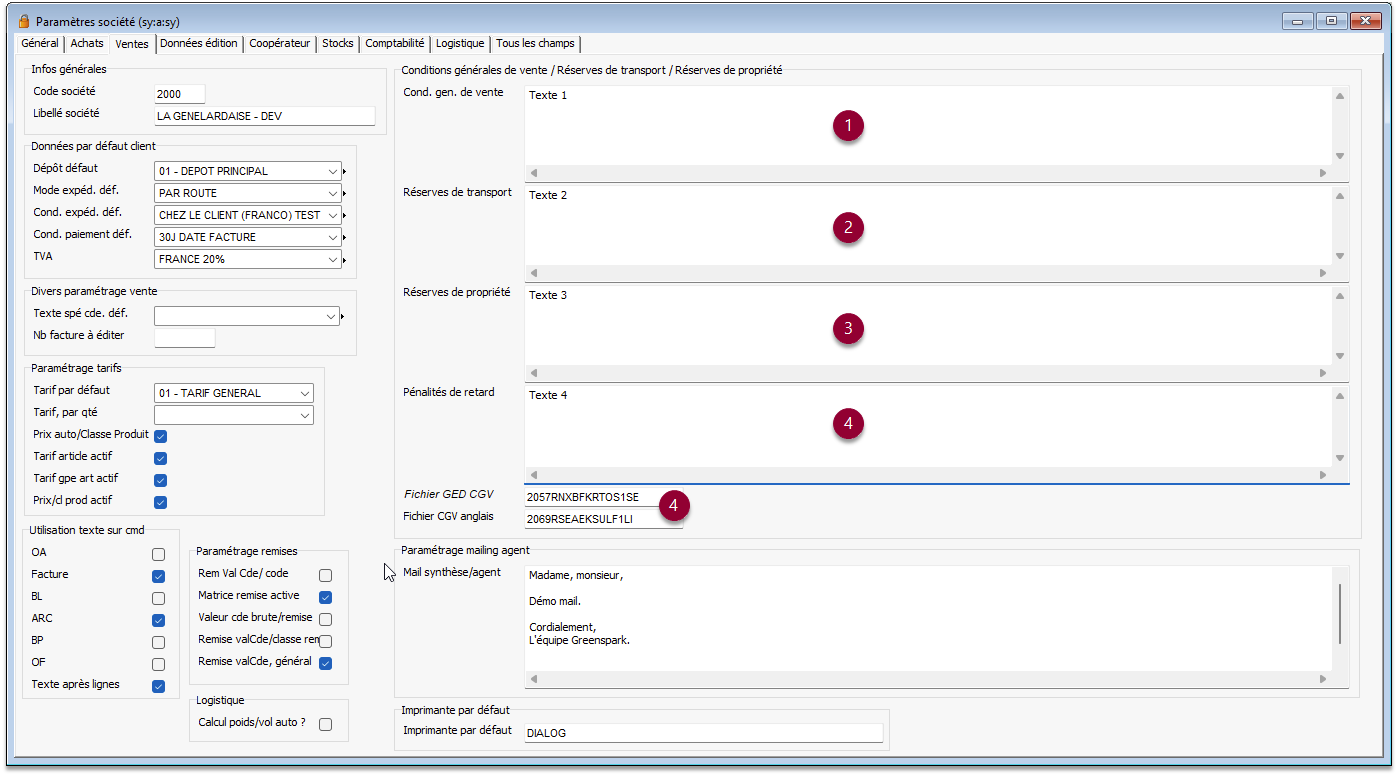Switch to the Comptabilité tab
The width and height of the screenshot is (1398, 776).
(x=394, y=44)
